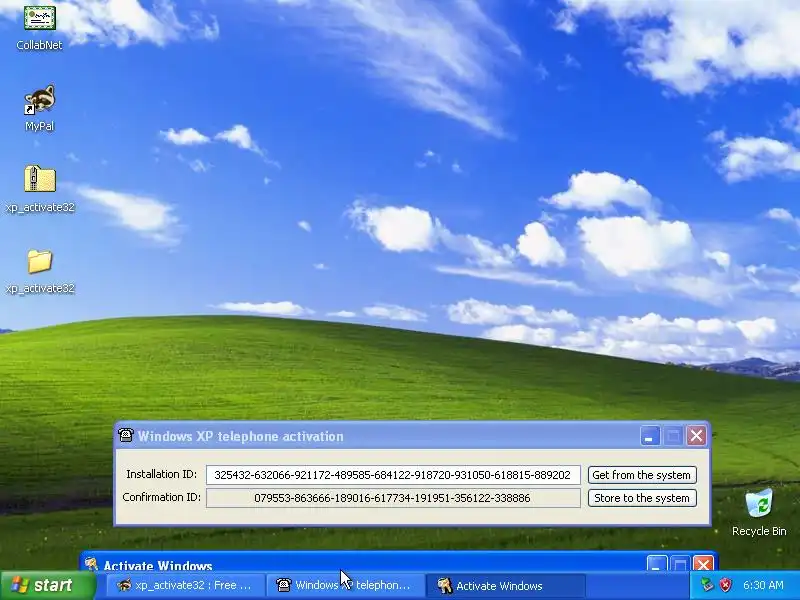Click the green network tray icon
This screenshot has height=600, width=800.
click(x=707, y=585)
